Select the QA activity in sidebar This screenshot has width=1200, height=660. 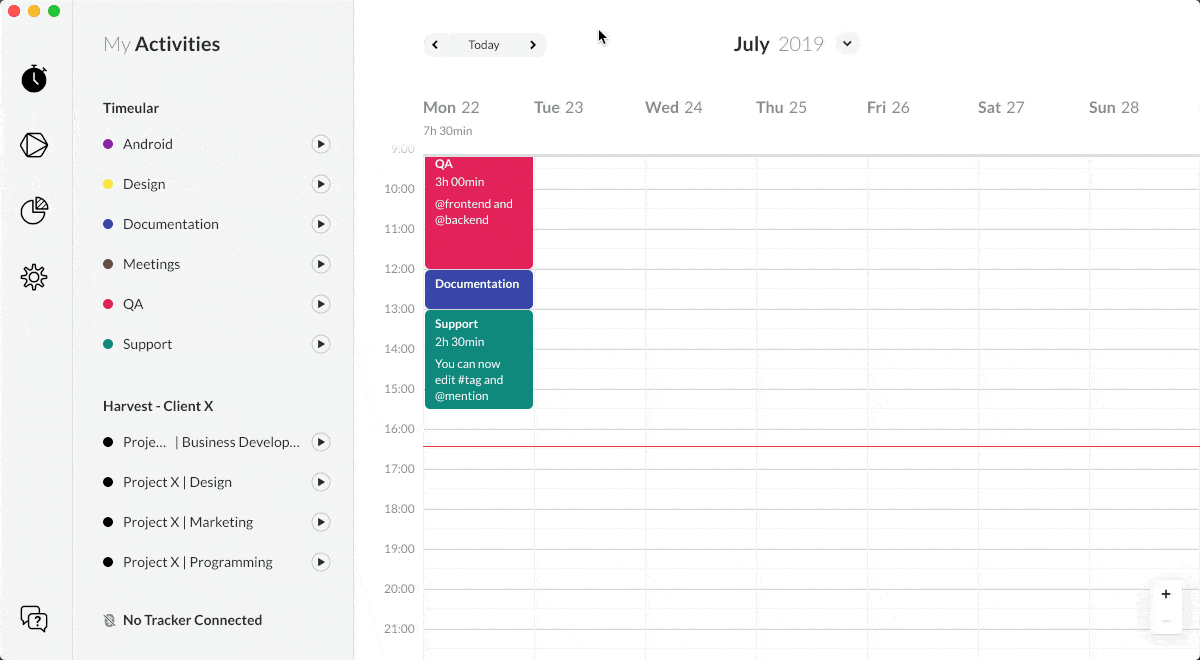133,304
